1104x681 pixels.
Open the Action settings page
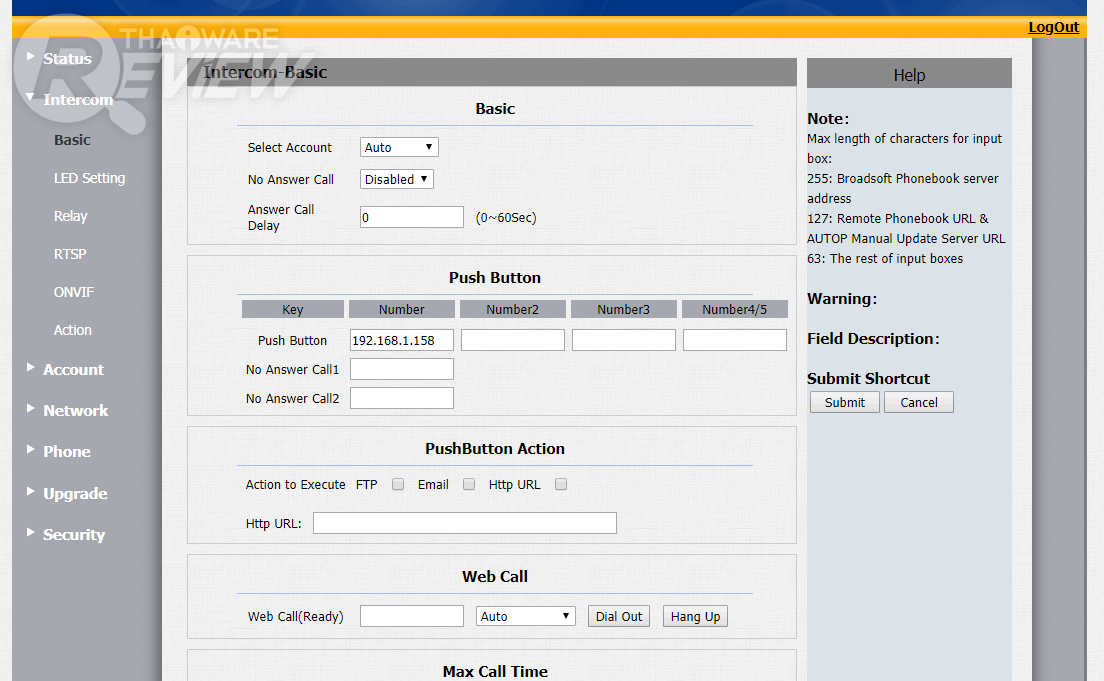pos(73,330)
